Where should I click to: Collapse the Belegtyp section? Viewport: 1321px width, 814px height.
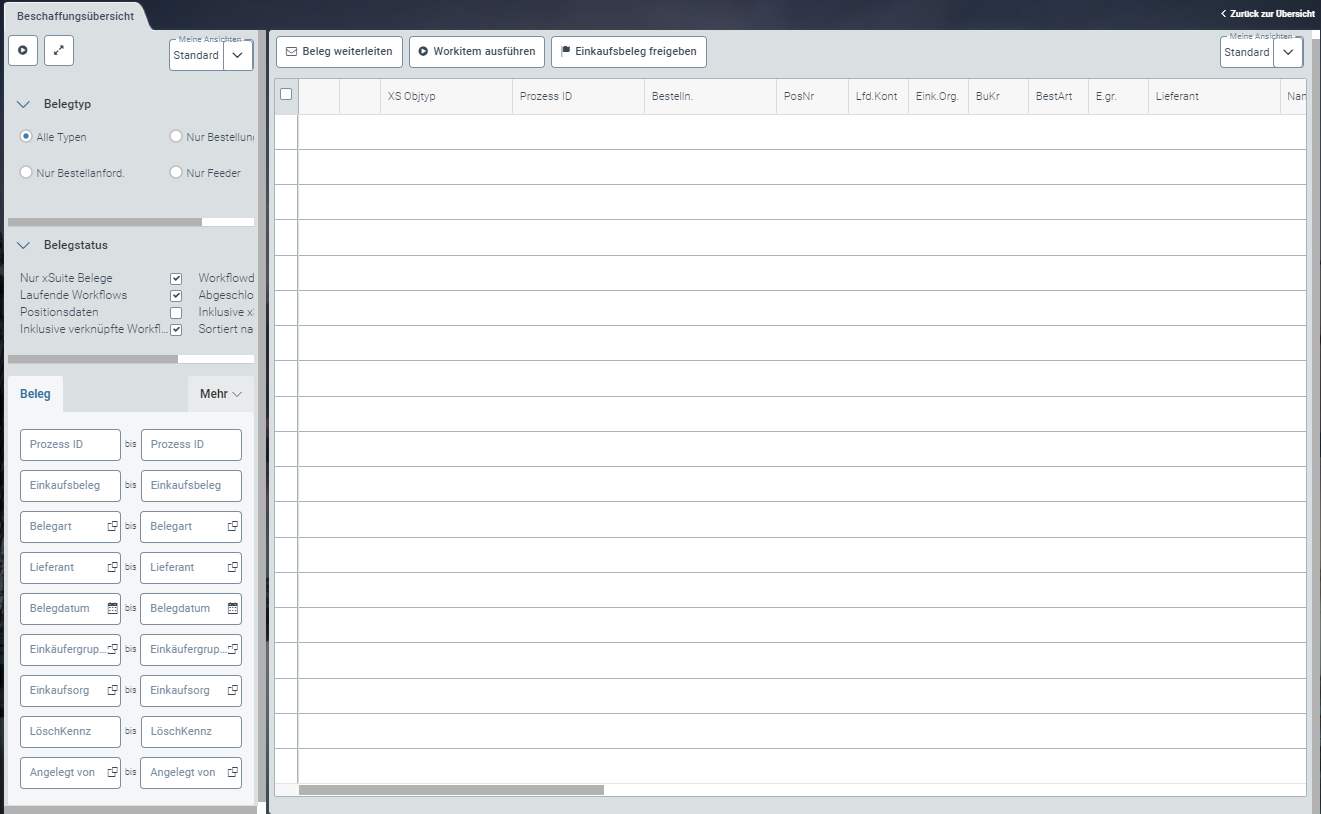[x=24, y=104]
